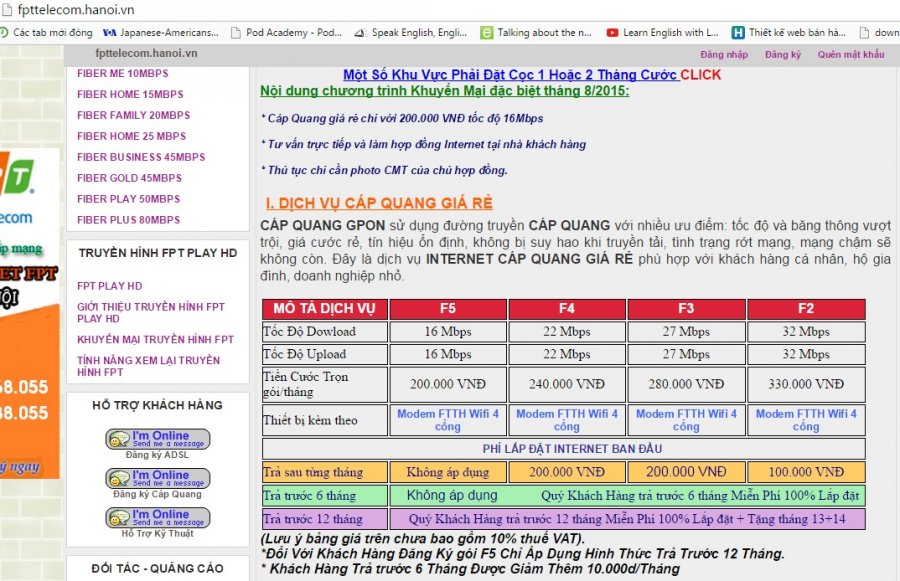
Task: Click PHÍ LẮP ĐẶT INTERNET BAN ĐẦU row
Action: (x=564, y=449)
